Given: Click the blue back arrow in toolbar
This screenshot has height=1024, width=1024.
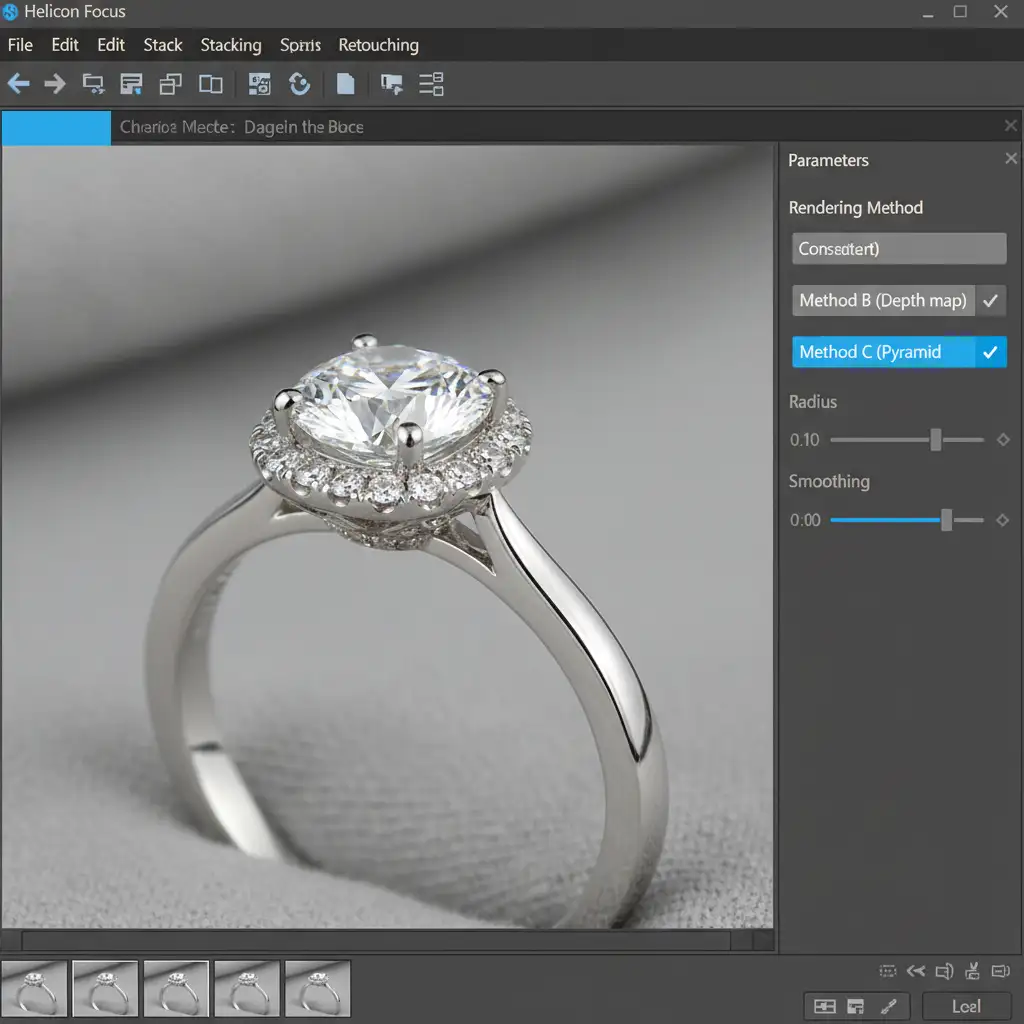Looking at the screenshot, I should click(18, 84).
